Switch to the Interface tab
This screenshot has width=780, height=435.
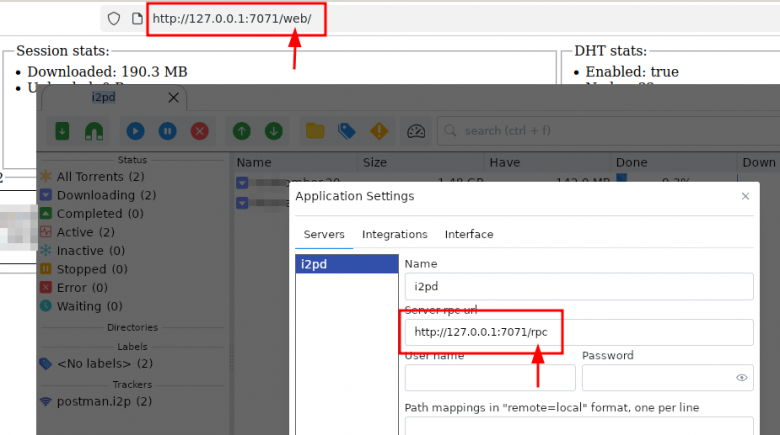469,234
